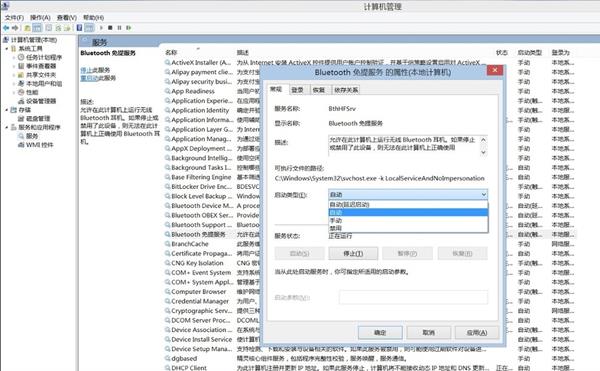Open the 文件(F) menu
Screen dimensions: 600x371
click(14, 18)
